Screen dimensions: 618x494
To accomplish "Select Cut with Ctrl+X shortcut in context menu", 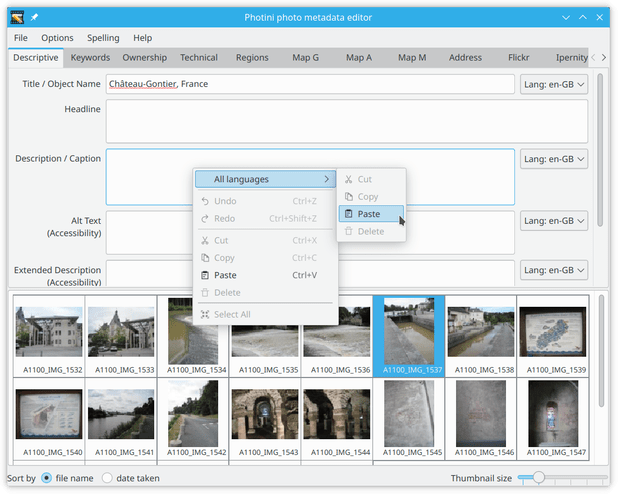I will pos(266,240).
